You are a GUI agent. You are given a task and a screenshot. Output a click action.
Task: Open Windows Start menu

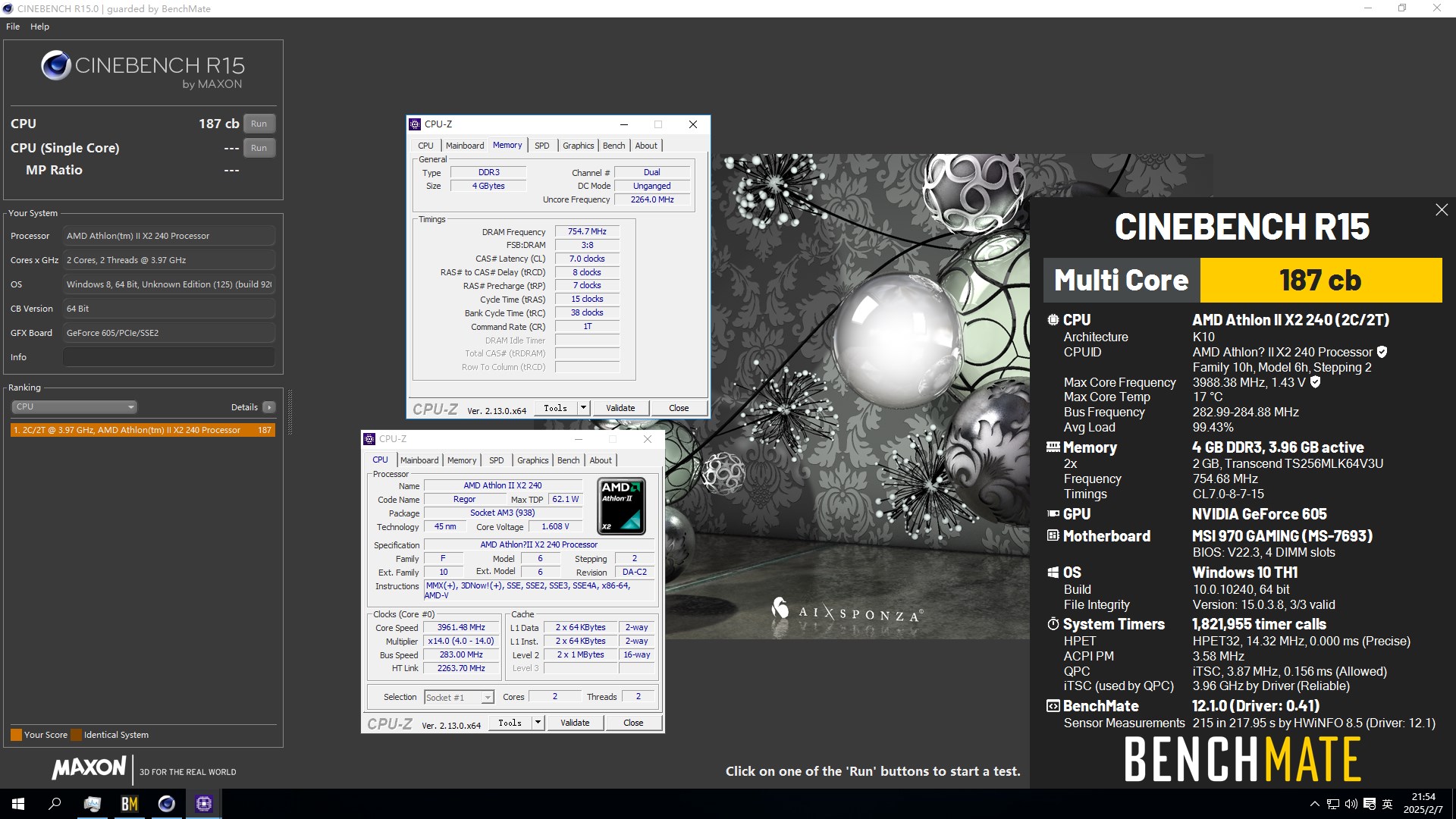[x=18, y=804]
